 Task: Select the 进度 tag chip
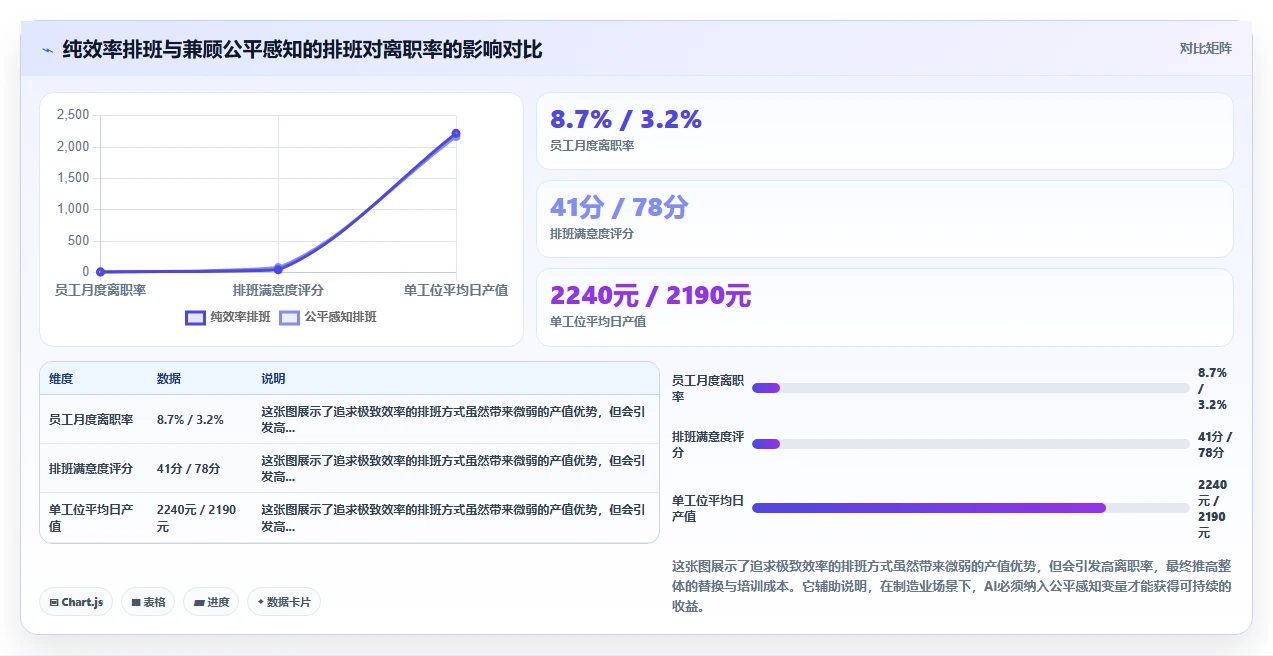pyautogui.click(x=211, y=602)
